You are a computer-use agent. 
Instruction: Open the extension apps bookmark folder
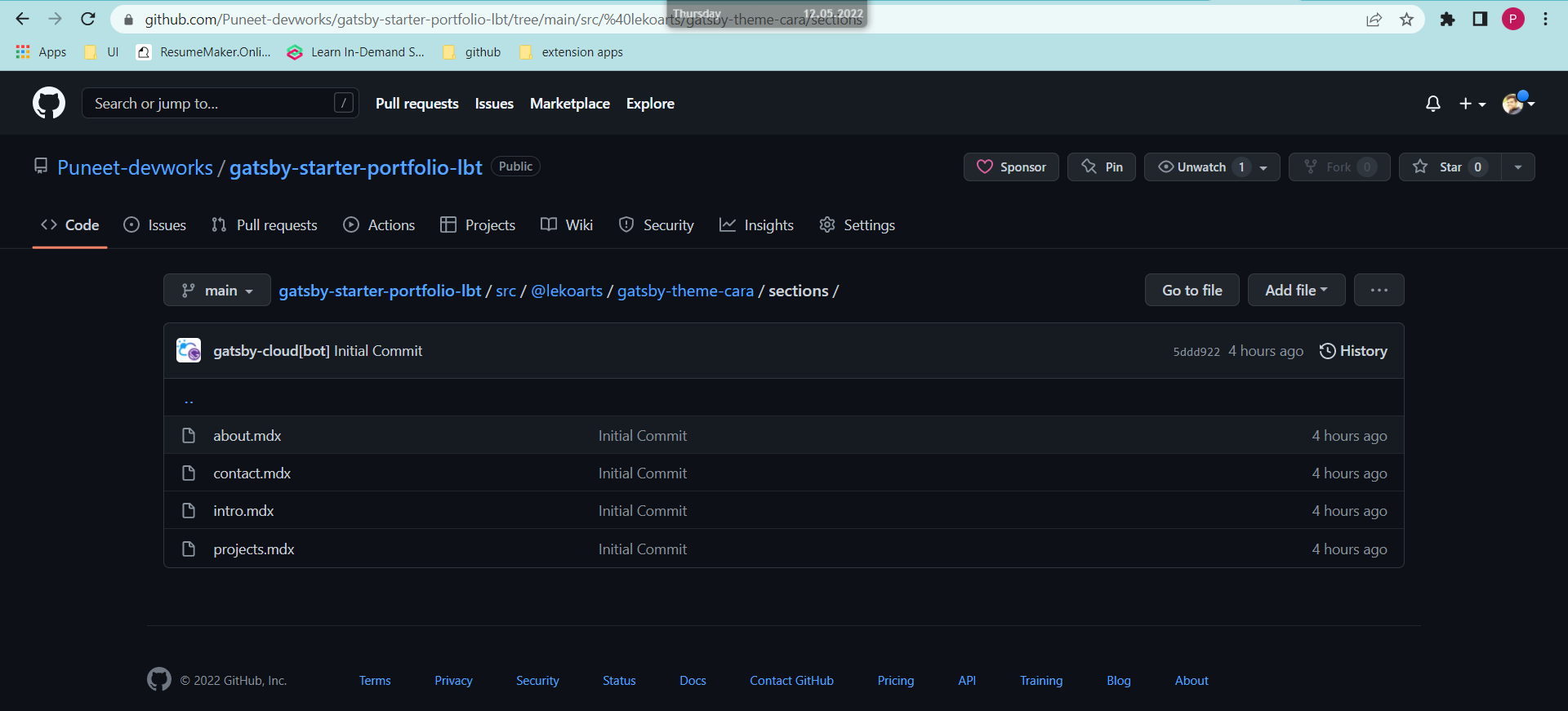pyautogui.click(x=571, y=52)
